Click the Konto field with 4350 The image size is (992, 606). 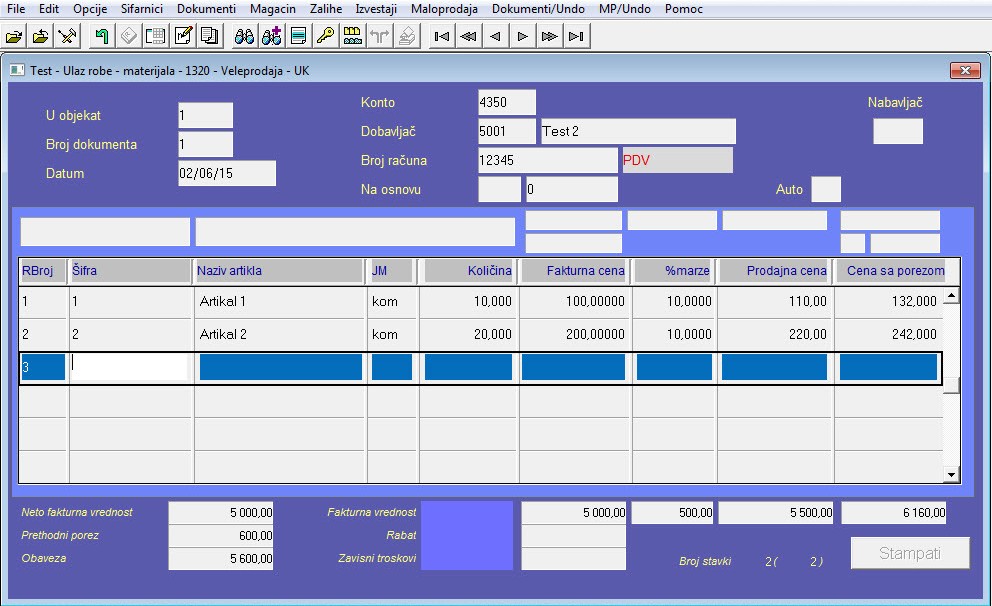pos(507,102)
